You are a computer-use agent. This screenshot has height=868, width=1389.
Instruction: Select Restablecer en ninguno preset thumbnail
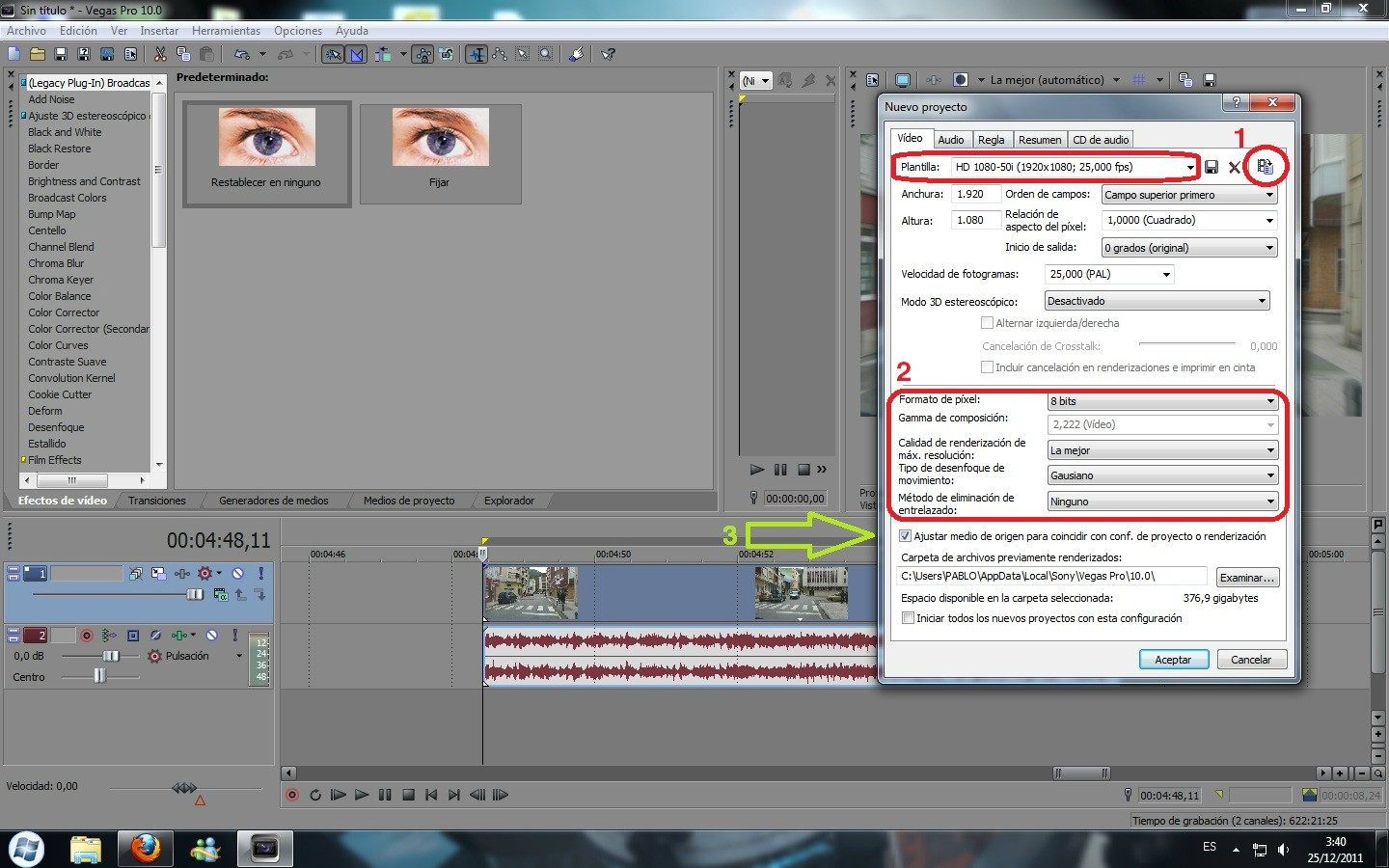tap(266, 154)
